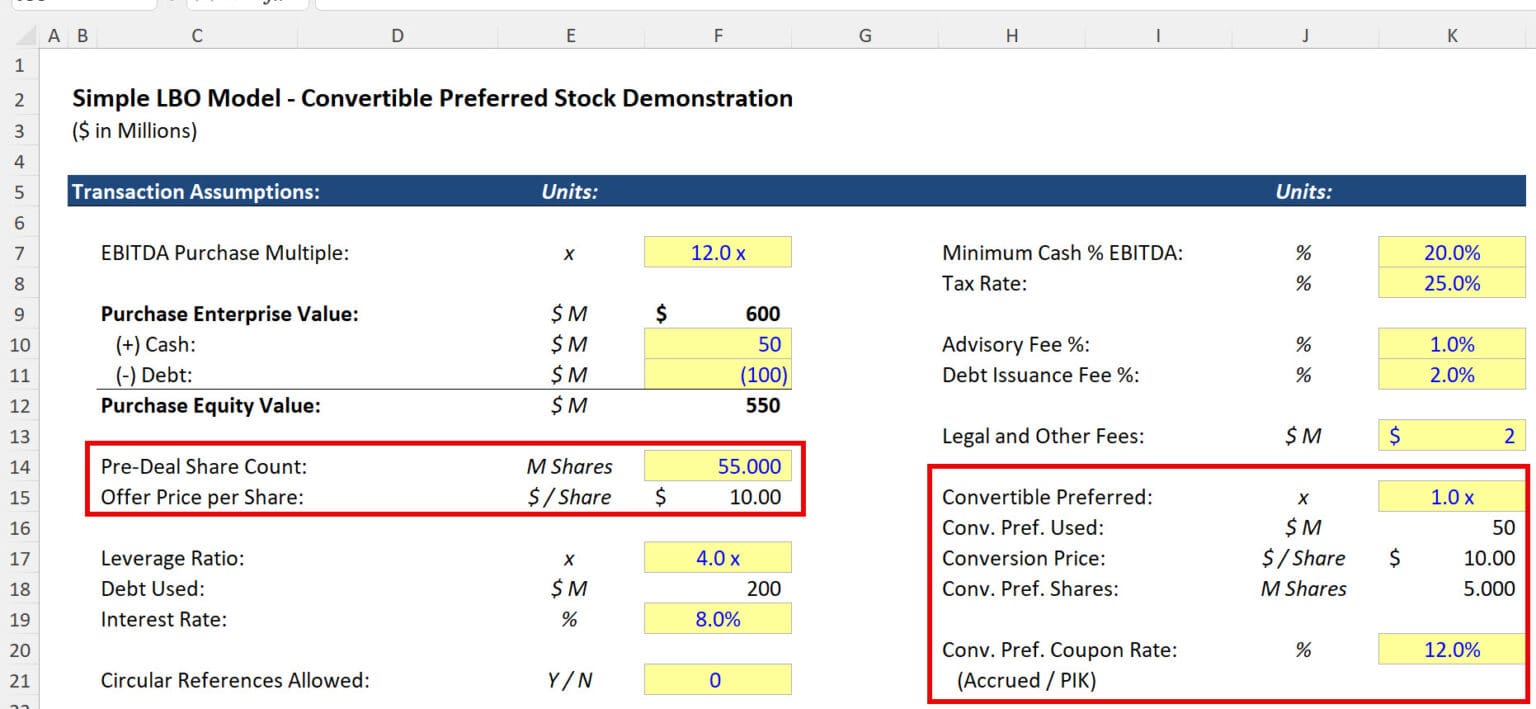
Task: Select the Debt Issuance Fee % cell
Action: pyautogui.click(x=1451, y=374)
